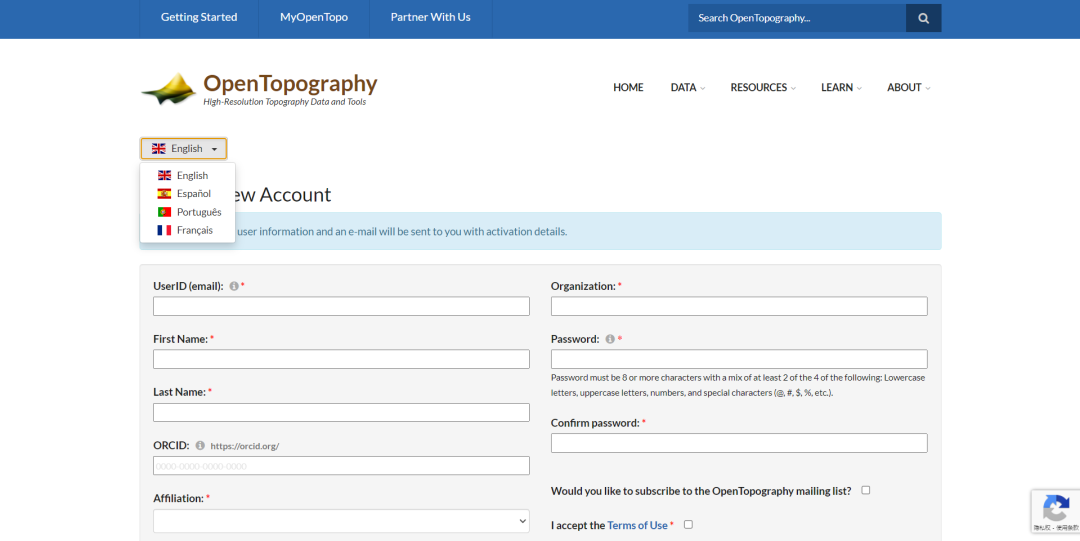Go to HOME page
Viewport: 1080px width, 541px height.
[628, 88]
